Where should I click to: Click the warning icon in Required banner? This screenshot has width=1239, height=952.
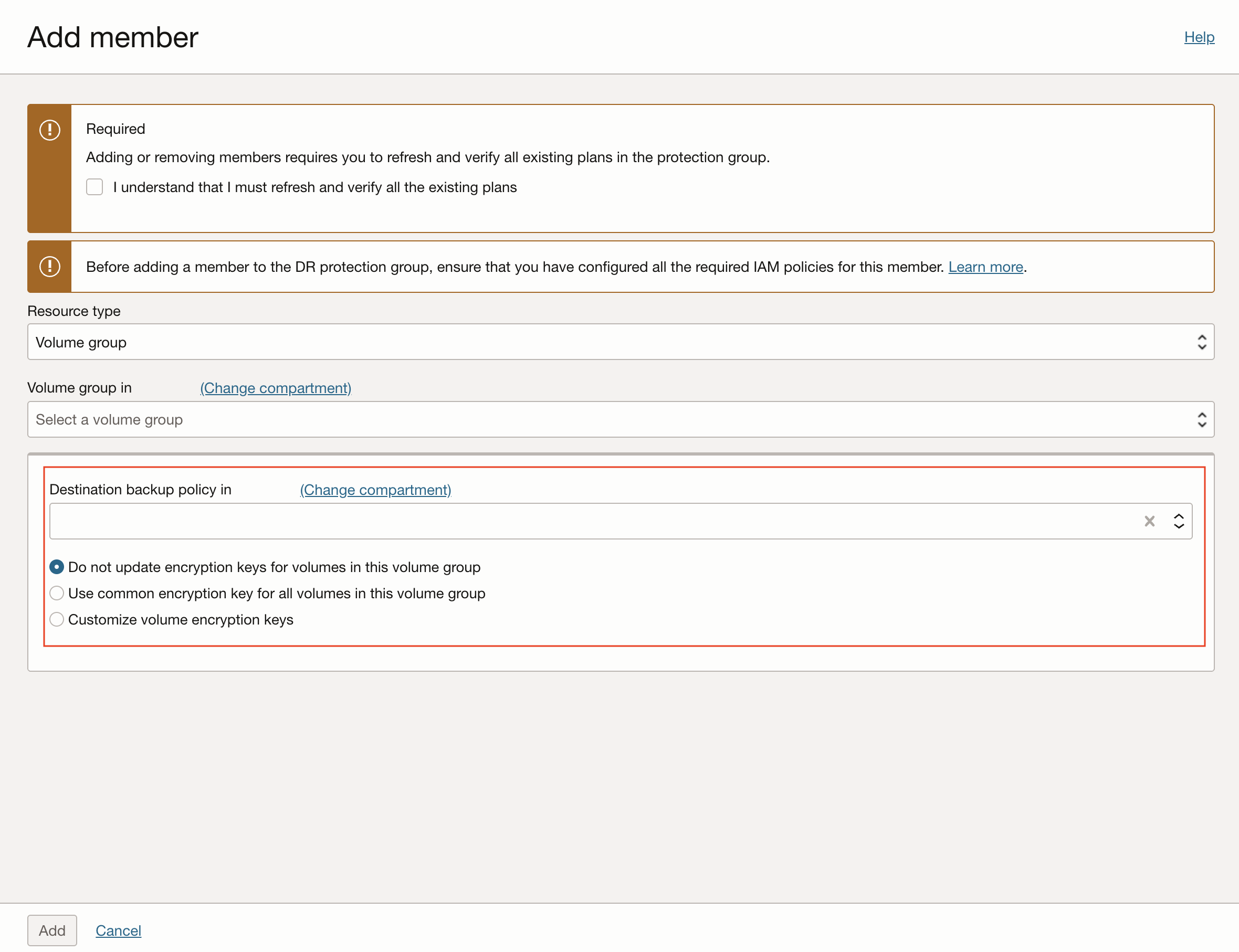point(50,130)
